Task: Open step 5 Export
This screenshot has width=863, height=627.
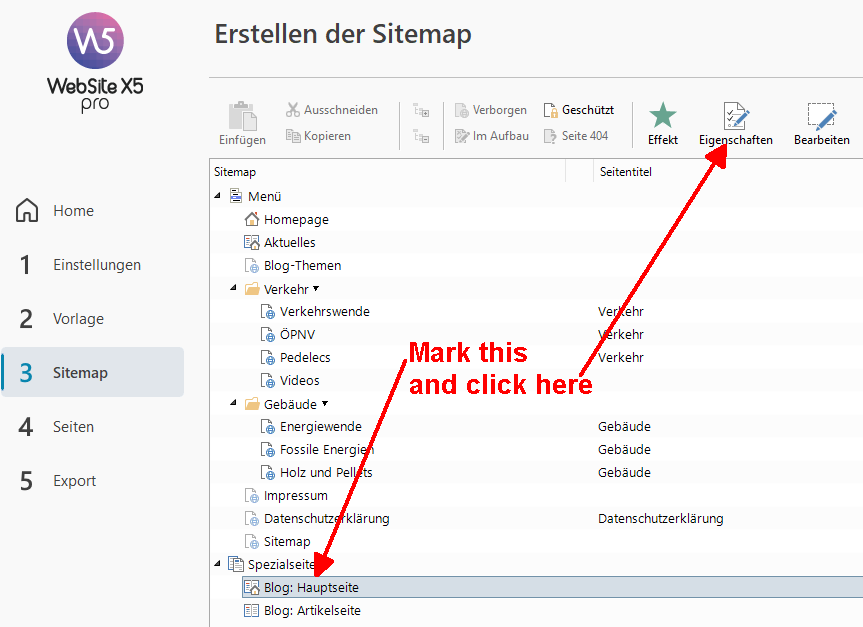Action: coord(74,481)
